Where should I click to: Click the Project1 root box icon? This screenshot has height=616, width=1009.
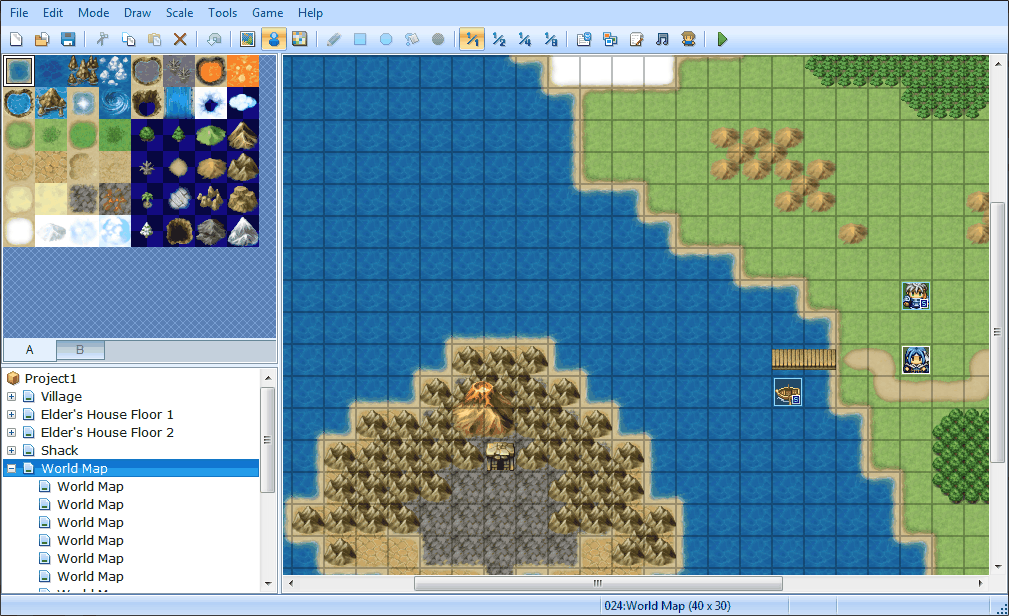pos(13,378)
